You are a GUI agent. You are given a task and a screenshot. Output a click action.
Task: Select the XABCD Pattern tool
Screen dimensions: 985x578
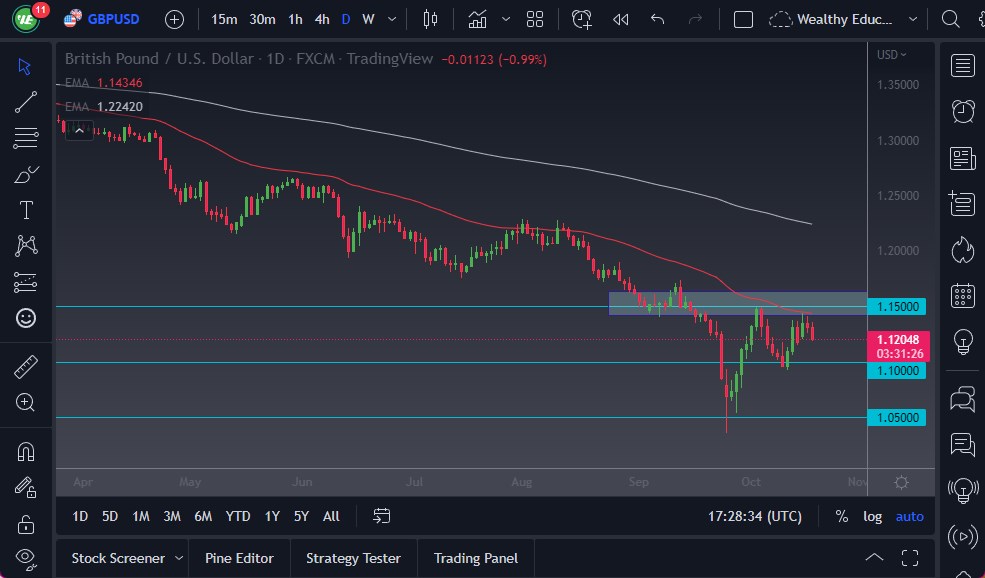pyautogui.click(x=25, y=246)
